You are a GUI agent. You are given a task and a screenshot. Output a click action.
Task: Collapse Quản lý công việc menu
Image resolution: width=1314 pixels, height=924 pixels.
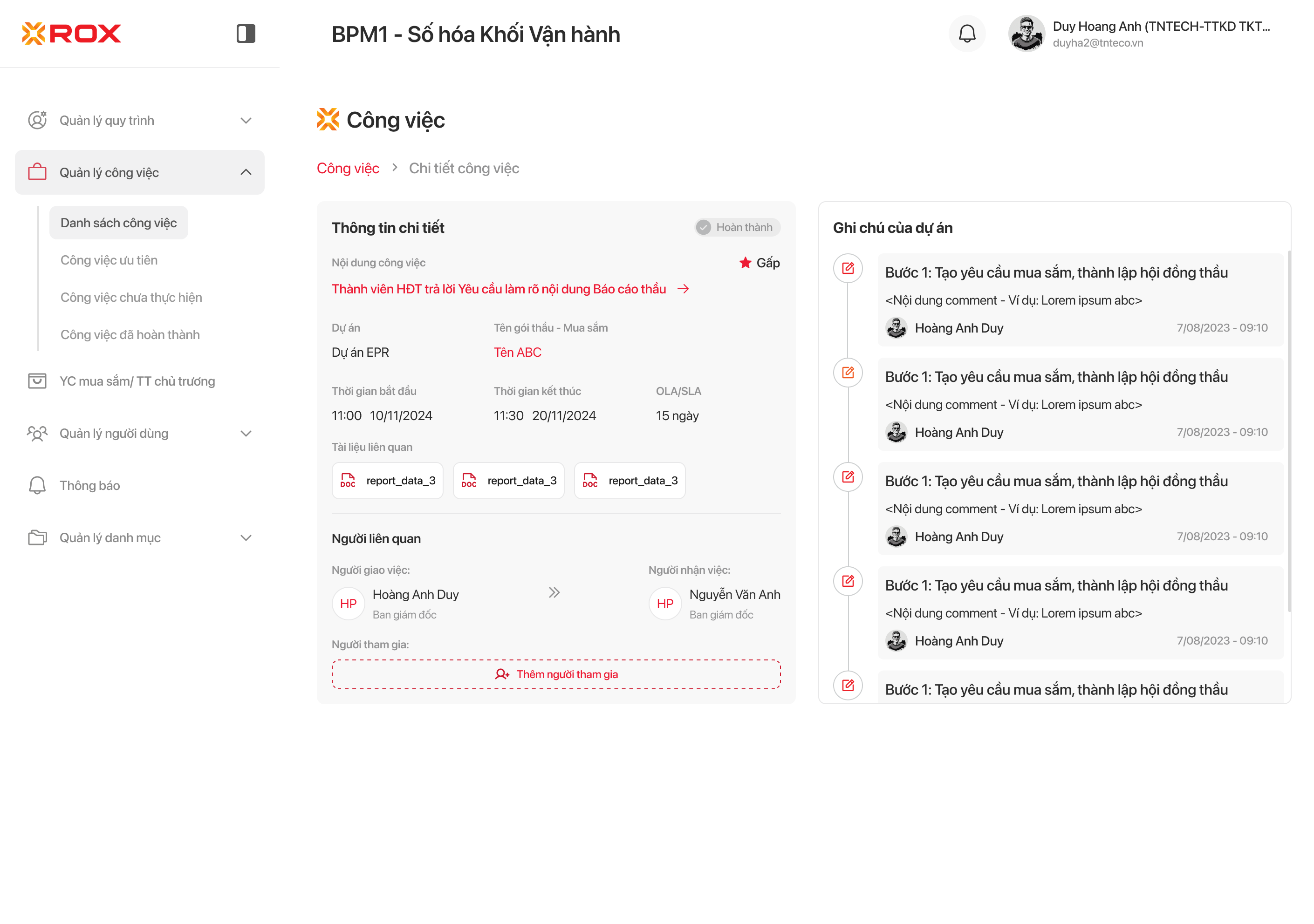(246, 172)
